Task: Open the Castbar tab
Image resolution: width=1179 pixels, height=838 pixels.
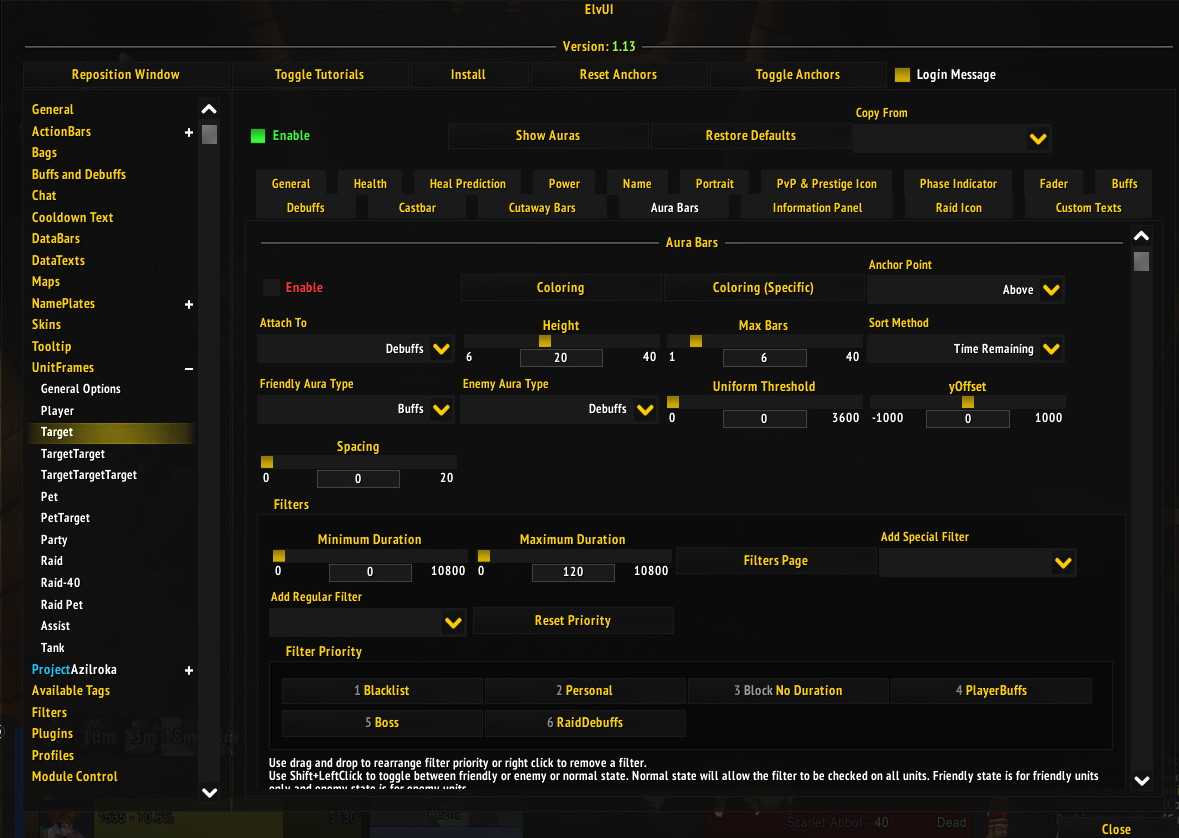Action: coord(417,208)
